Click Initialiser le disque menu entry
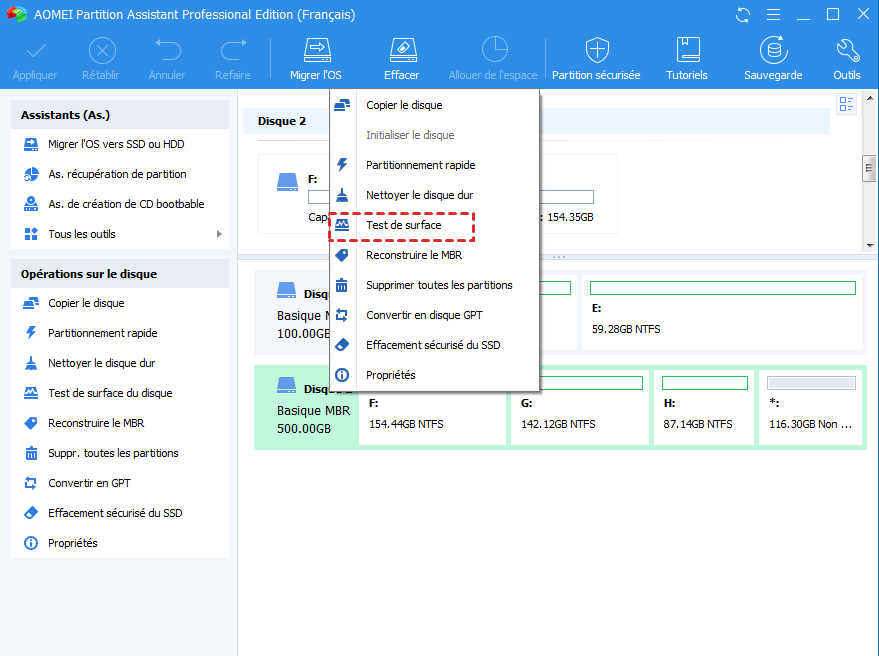 (434, 135)
